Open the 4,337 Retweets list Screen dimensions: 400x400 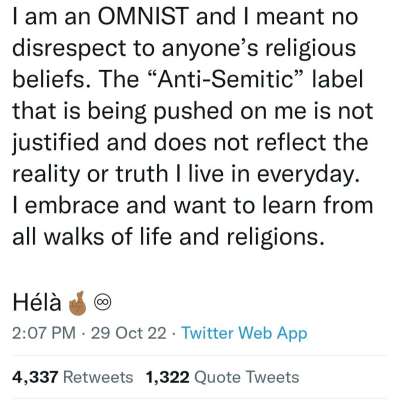coord(73,377)
